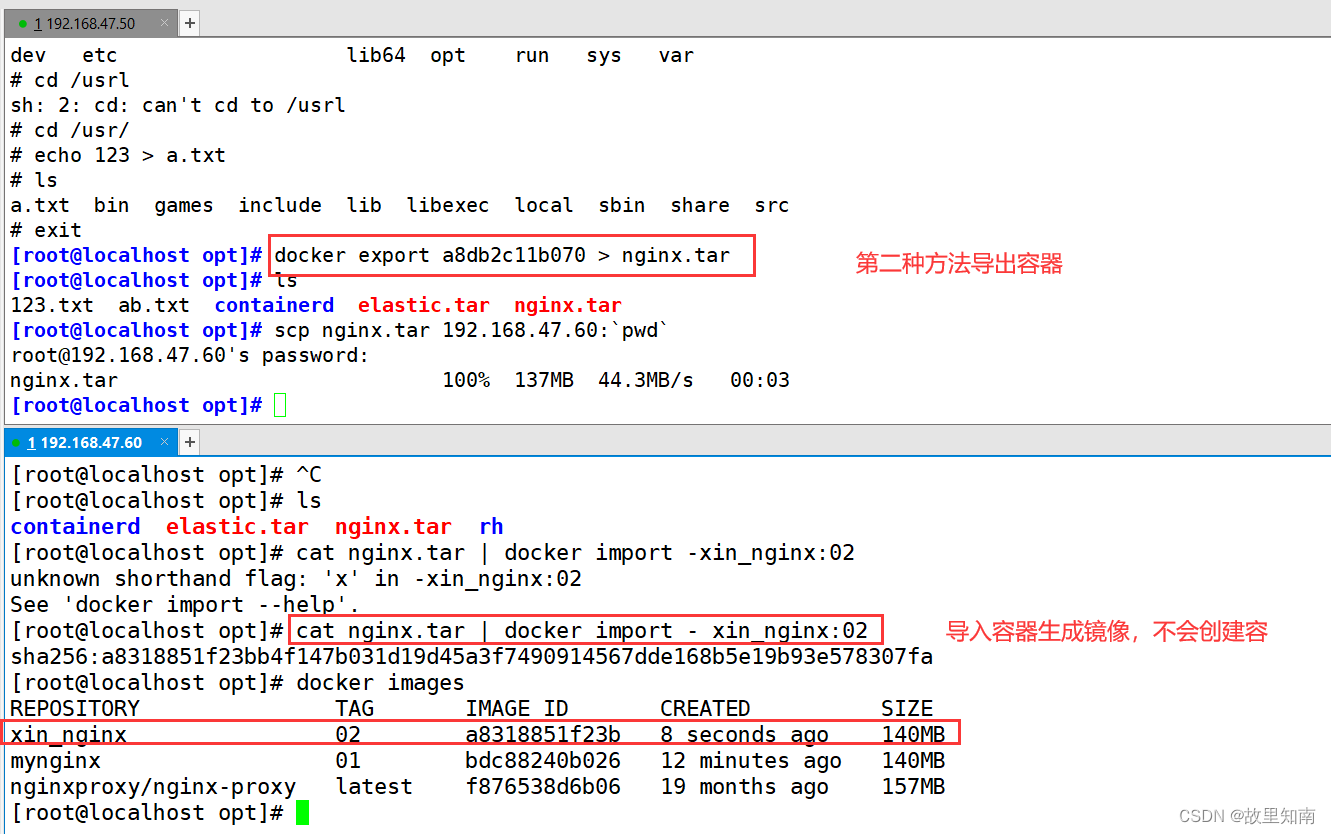Click the "137MB" transfer size value
Screen dimensions: 1331x834
click(544, 380)
